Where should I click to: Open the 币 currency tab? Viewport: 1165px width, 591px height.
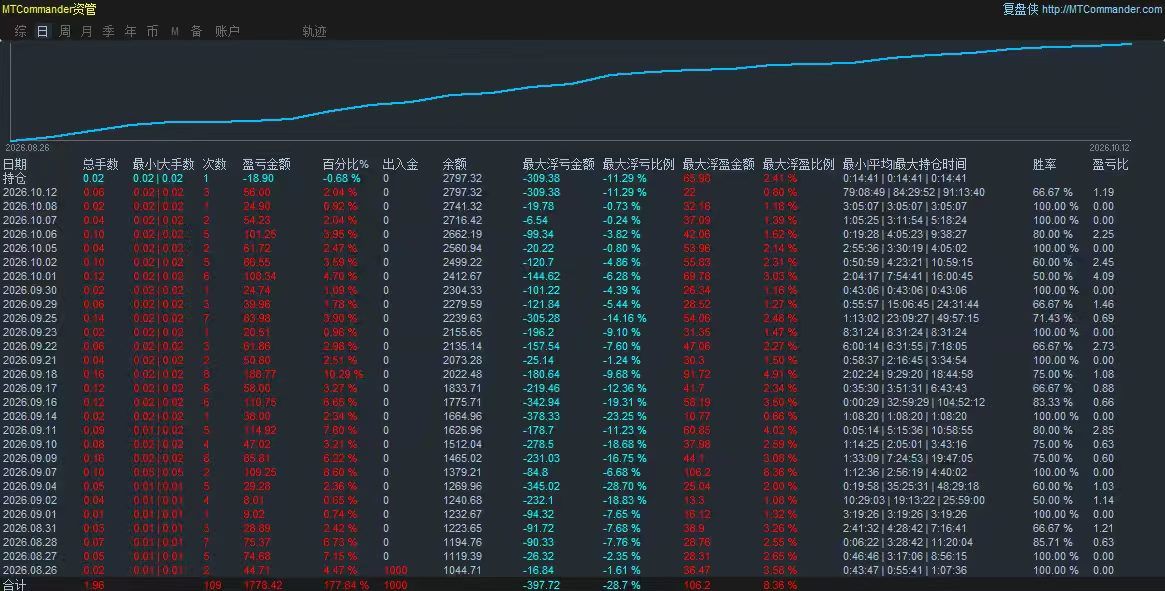click(152, 31)
